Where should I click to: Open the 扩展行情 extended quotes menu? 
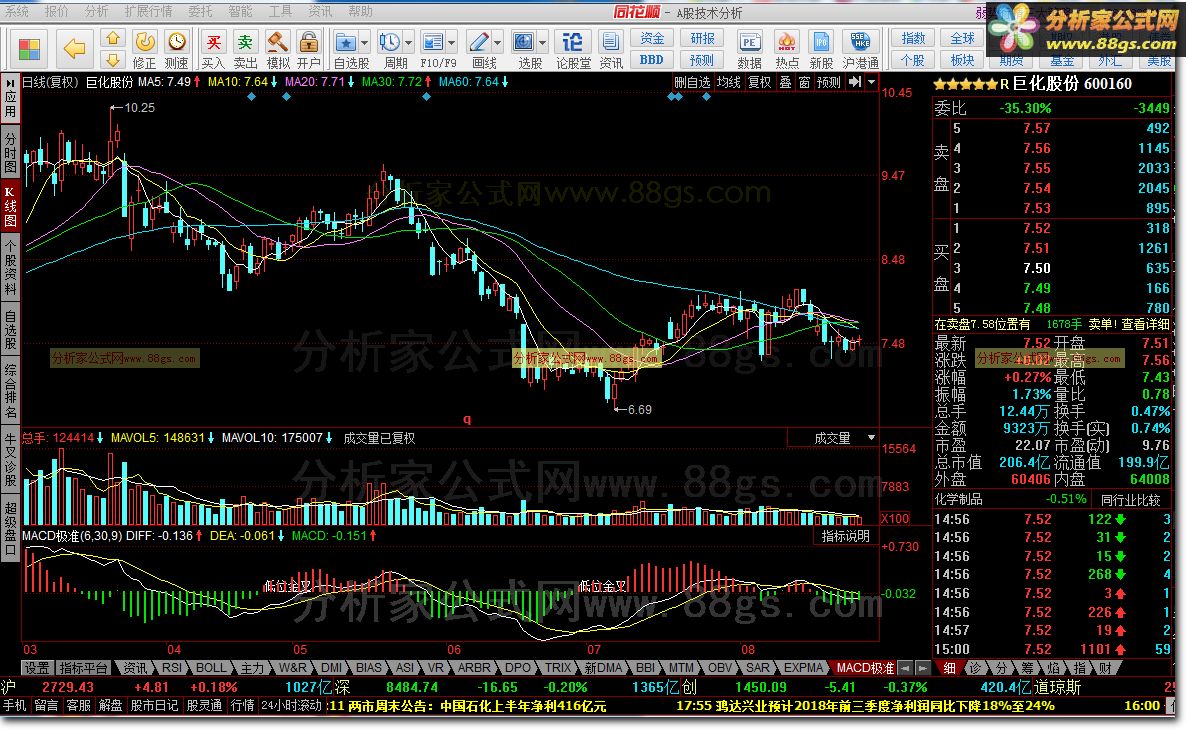click(148, 11)
